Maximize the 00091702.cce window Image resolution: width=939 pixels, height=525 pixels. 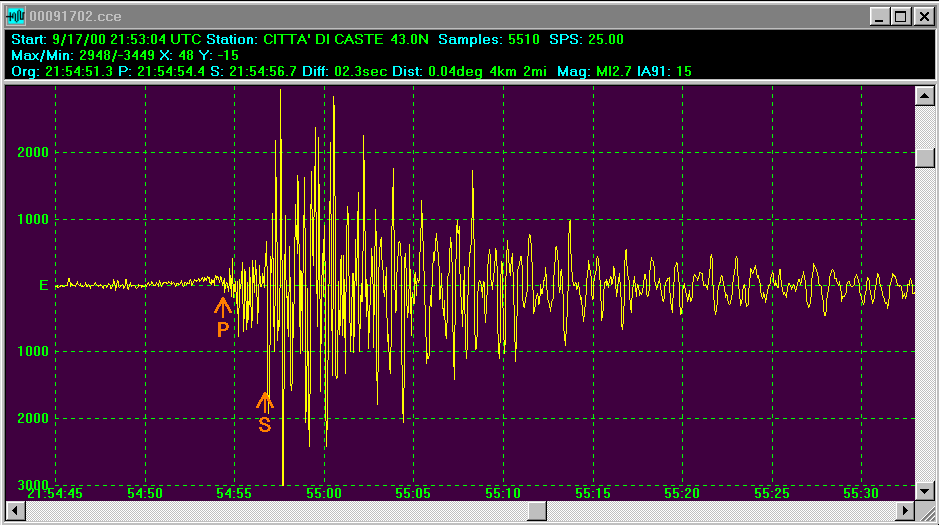(900, 16)
